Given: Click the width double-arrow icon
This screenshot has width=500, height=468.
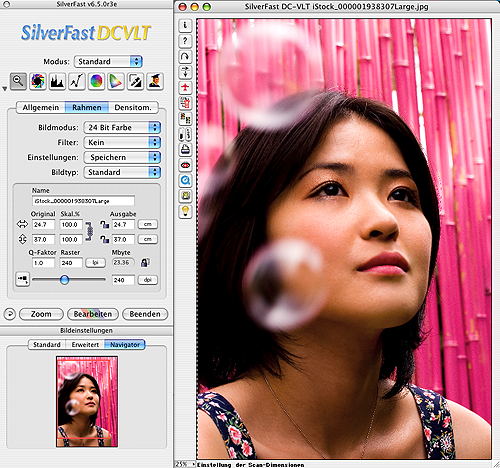Looking at the screenshot, I should pyautogui.click(x=22, y=224).
